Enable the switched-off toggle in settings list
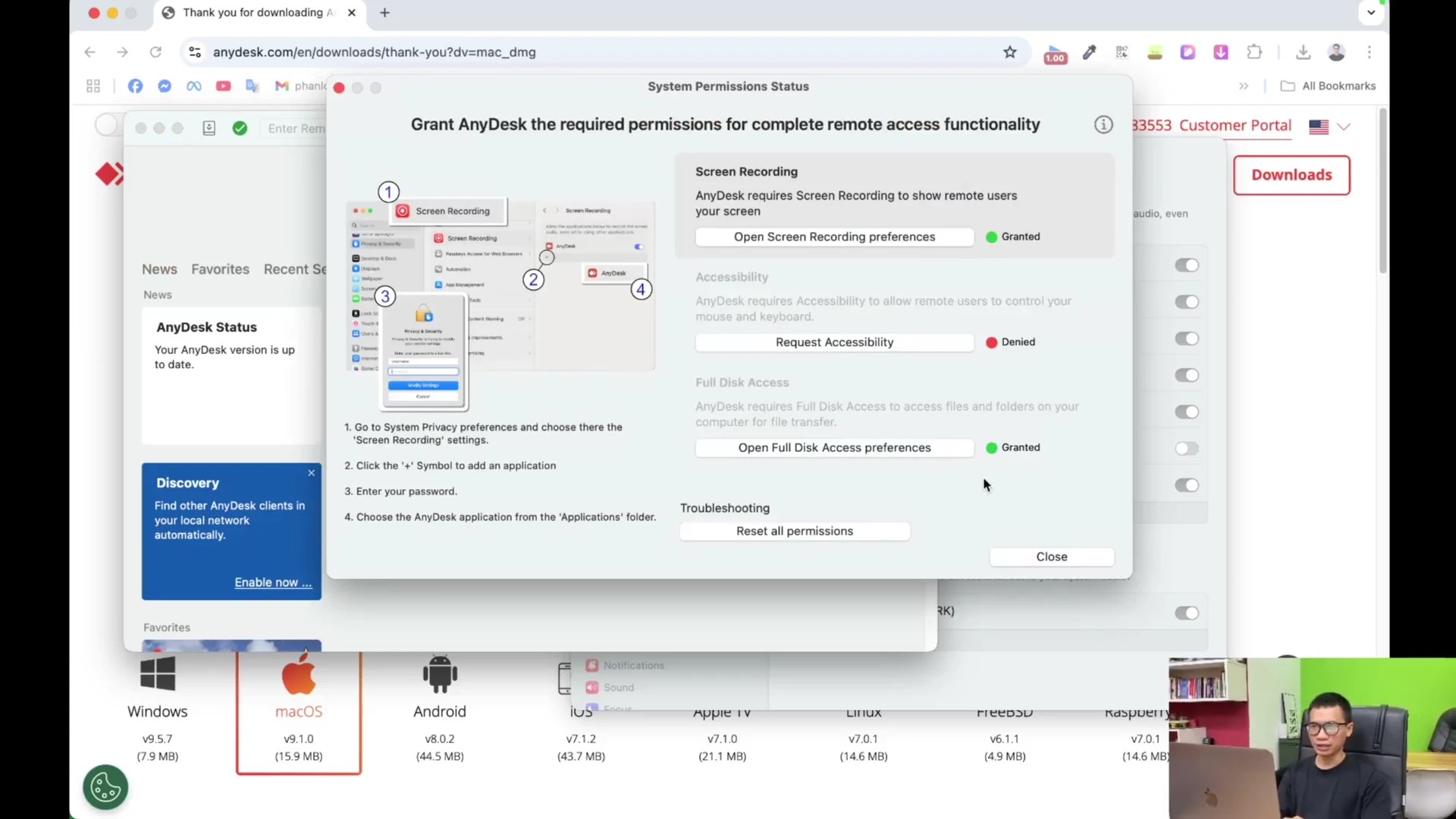Image resolution: width=1456 pixels, height=819 pixels. [1187, 449]
